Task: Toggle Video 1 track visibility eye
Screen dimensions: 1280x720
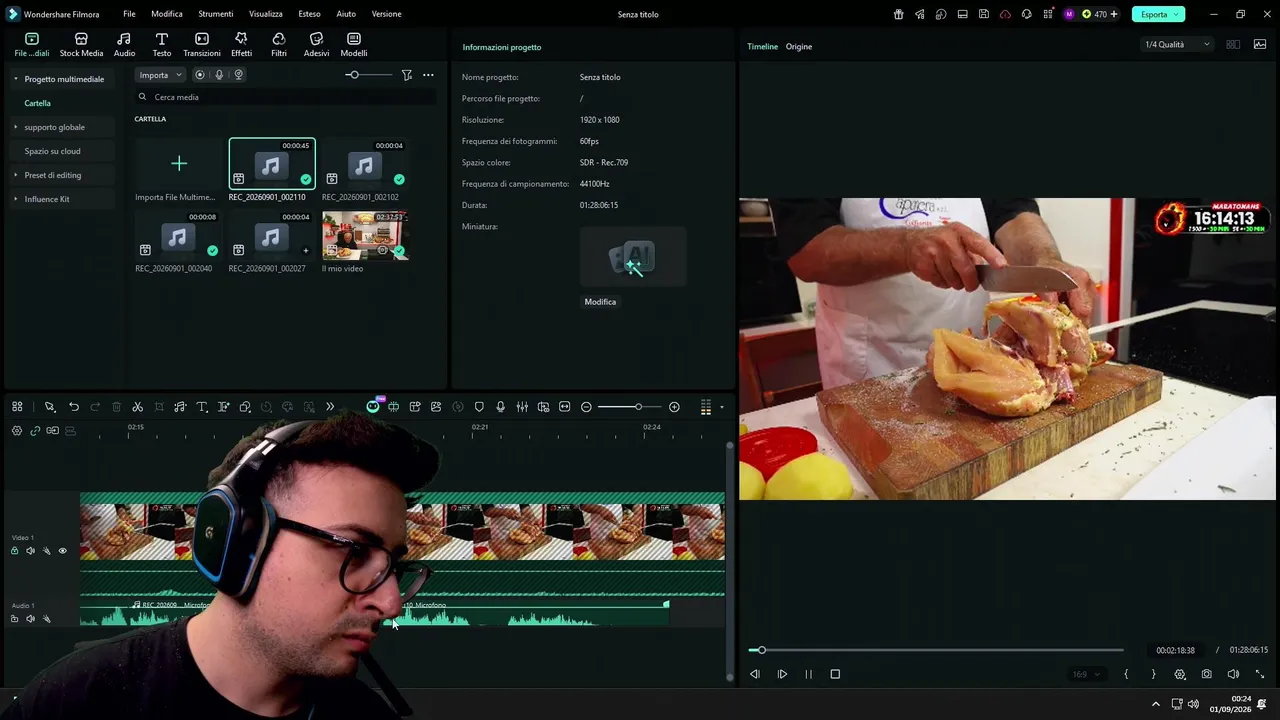Action: pos(62,551)
